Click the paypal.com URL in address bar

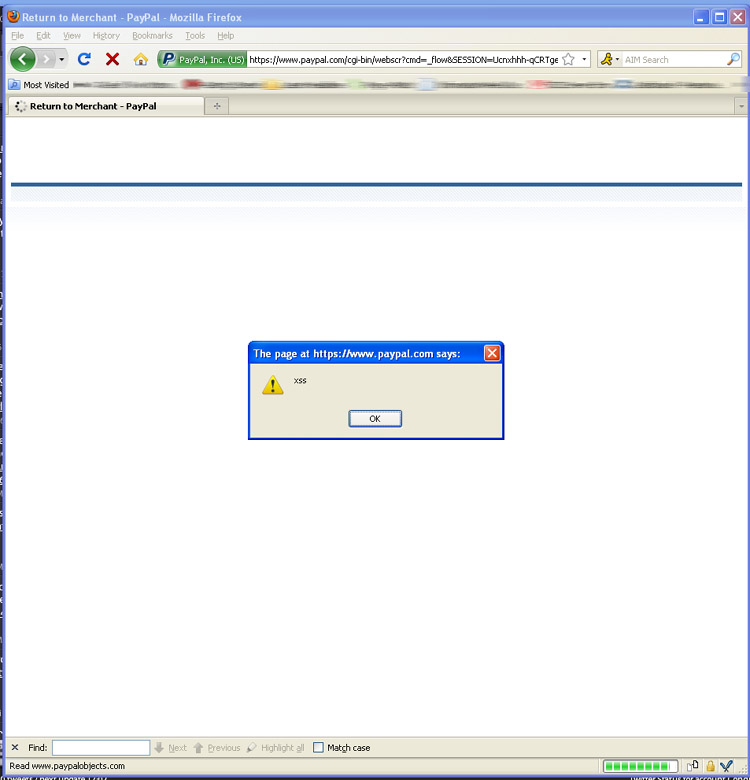403,60
